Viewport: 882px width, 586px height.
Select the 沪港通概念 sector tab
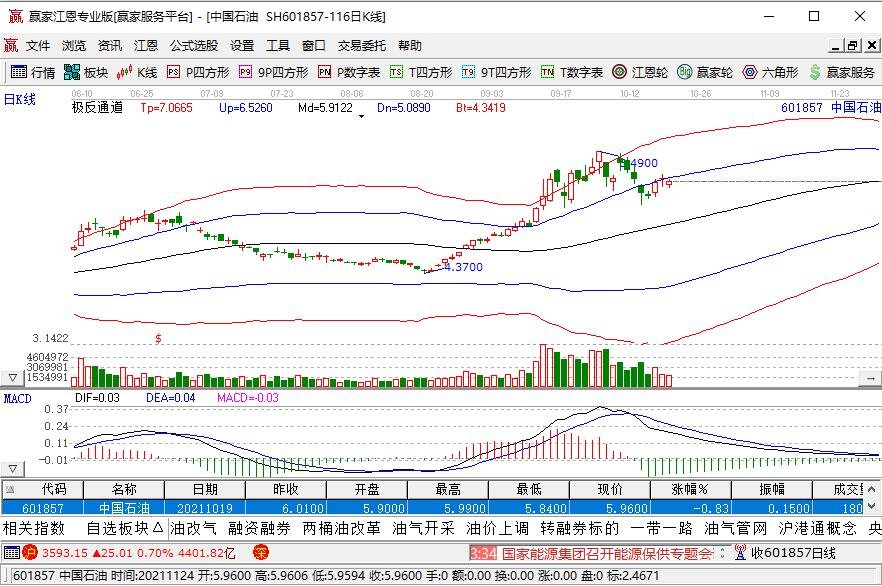[817, 528]
